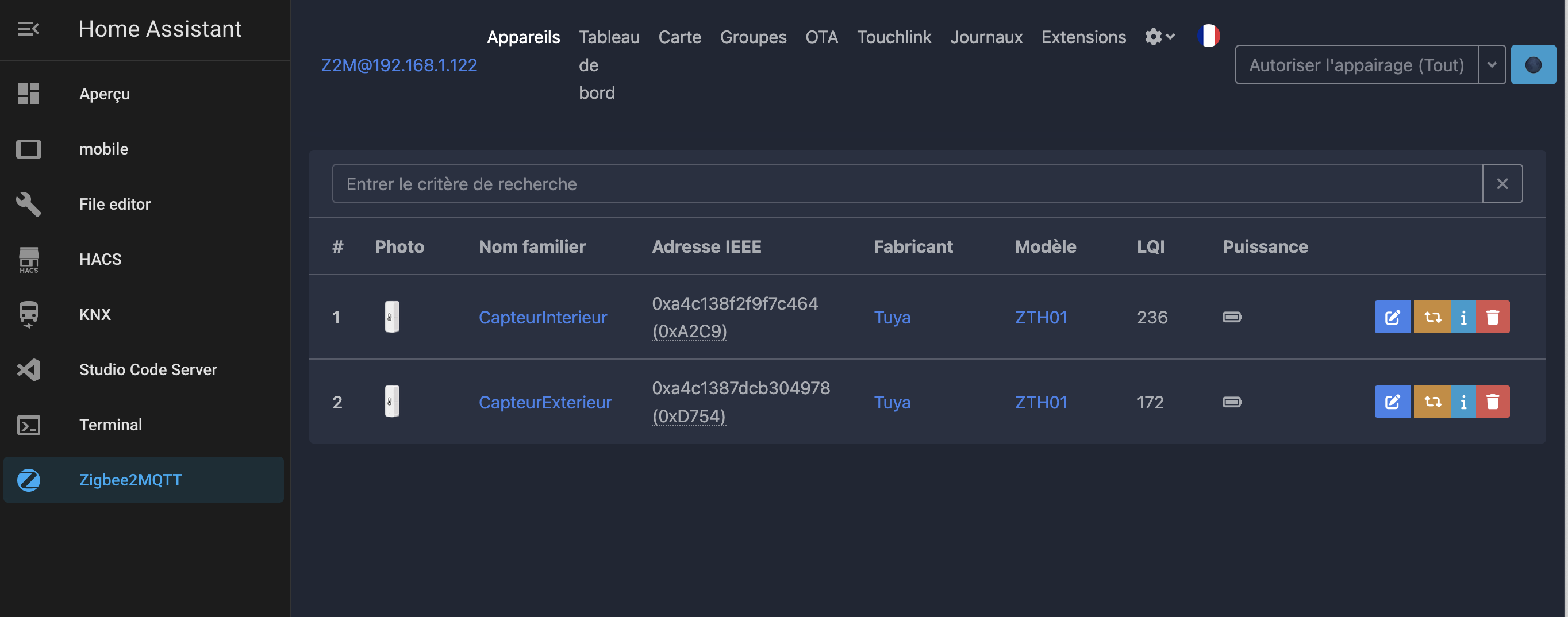Click the mobile dashboard icon
The width and height of the screenshot is (1568, 617).
28,149
